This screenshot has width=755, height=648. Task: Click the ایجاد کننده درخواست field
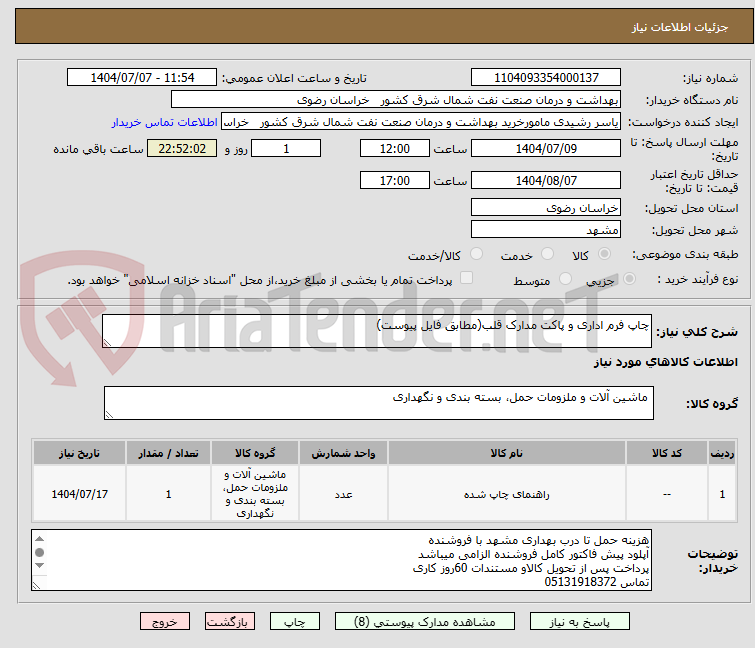click(x=420, y=122)
